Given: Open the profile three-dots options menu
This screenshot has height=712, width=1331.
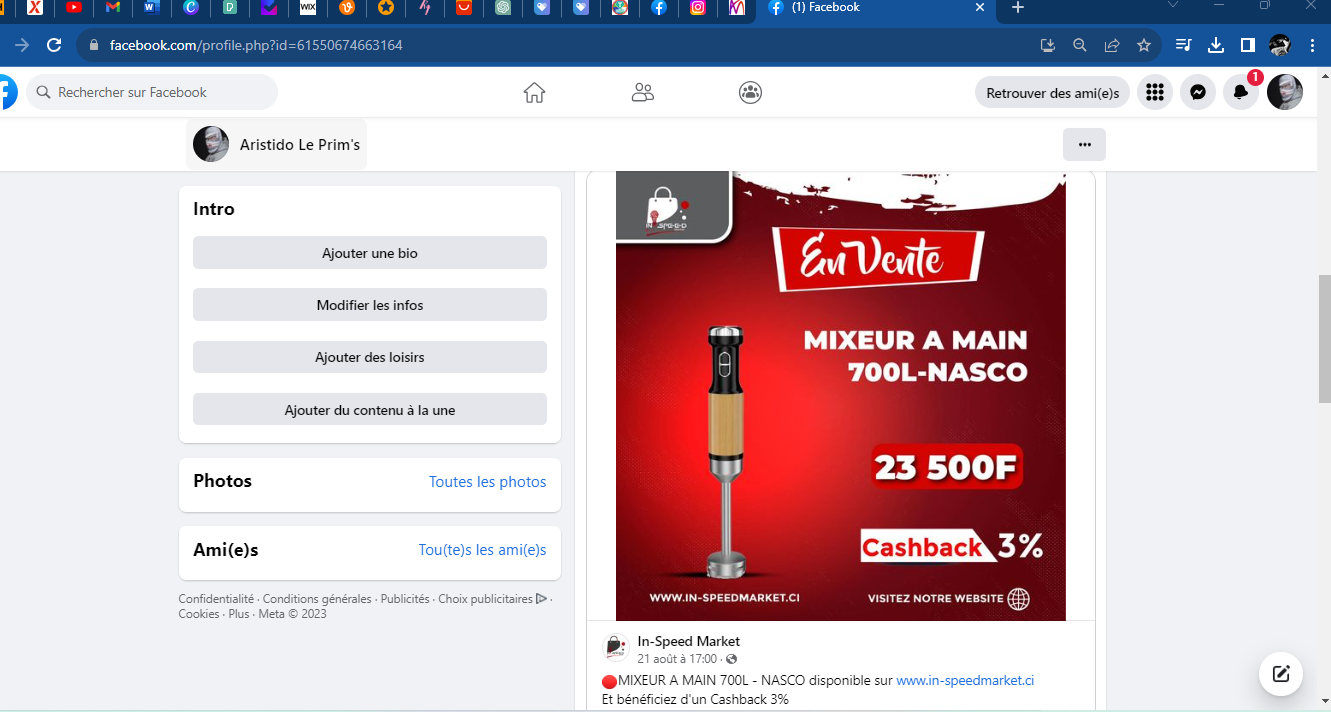Looking at the screenshot, I should click(x=1084, y=145).
